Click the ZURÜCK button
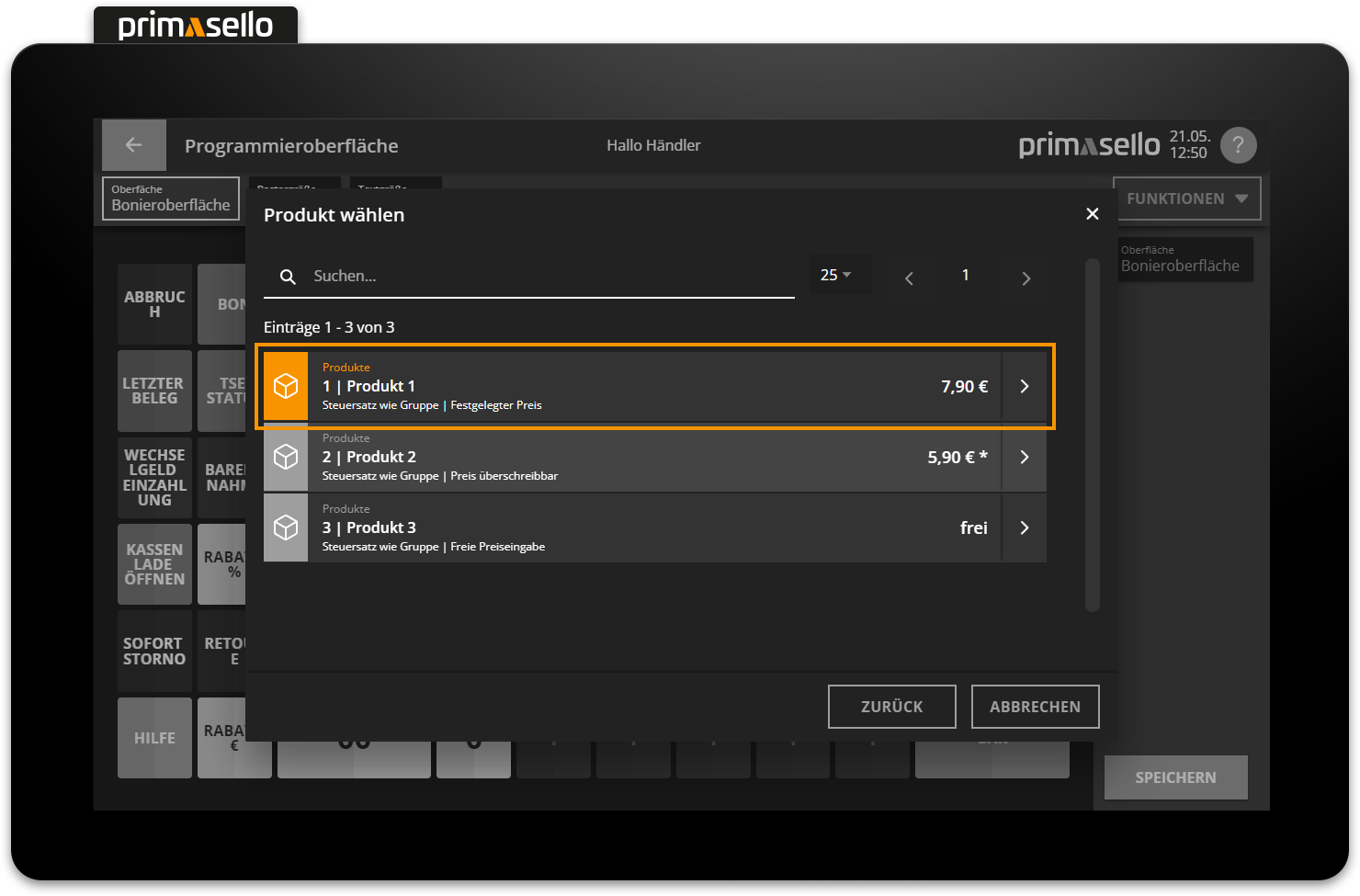Image resolution: width=1360 pixels, height=896 pixels. click(890, 706)
